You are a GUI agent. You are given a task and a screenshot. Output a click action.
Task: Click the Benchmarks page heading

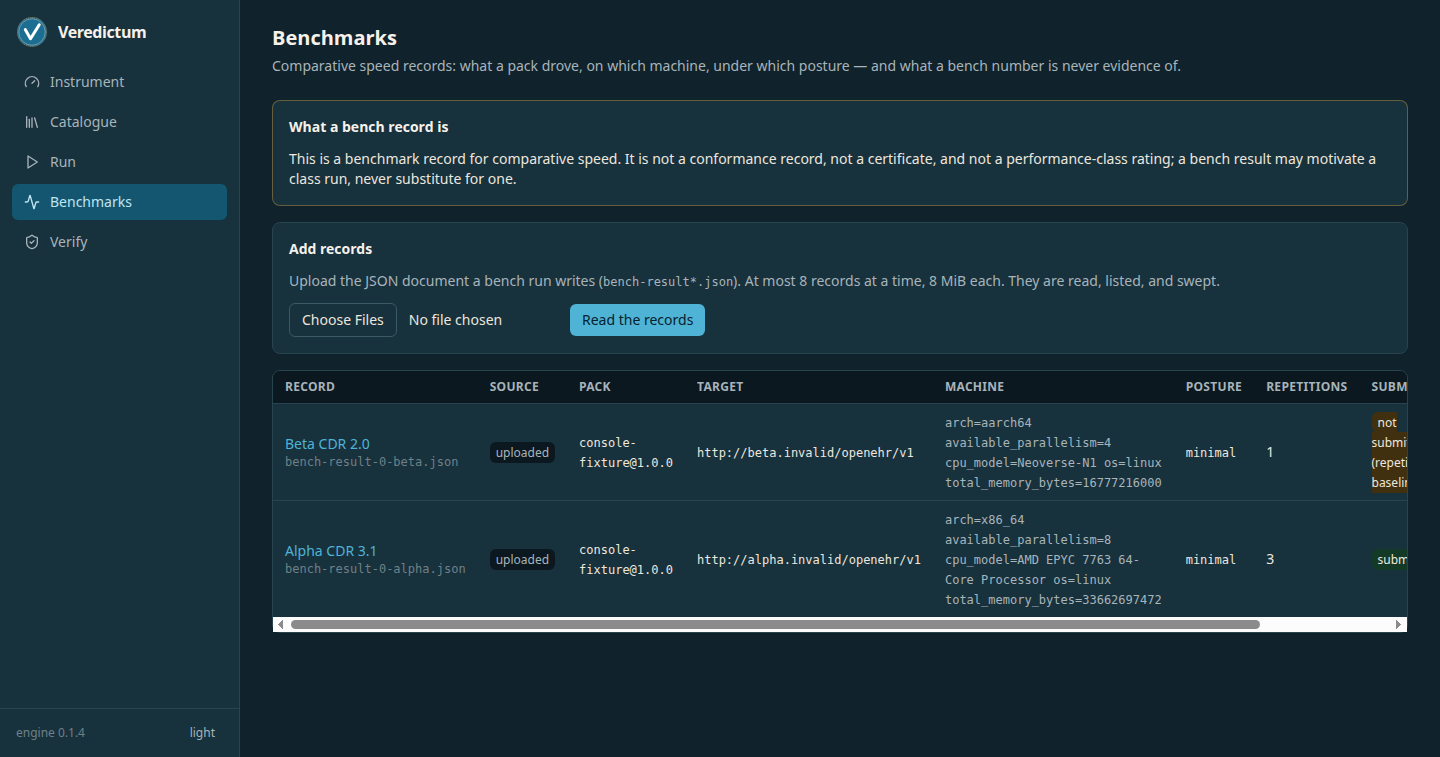334,38
